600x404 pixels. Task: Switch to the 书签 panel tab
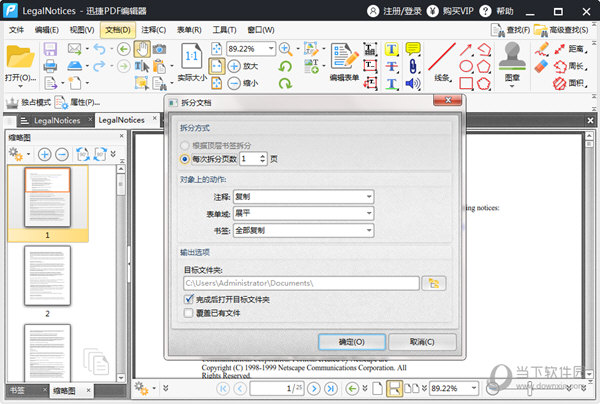tap(18, 390)
